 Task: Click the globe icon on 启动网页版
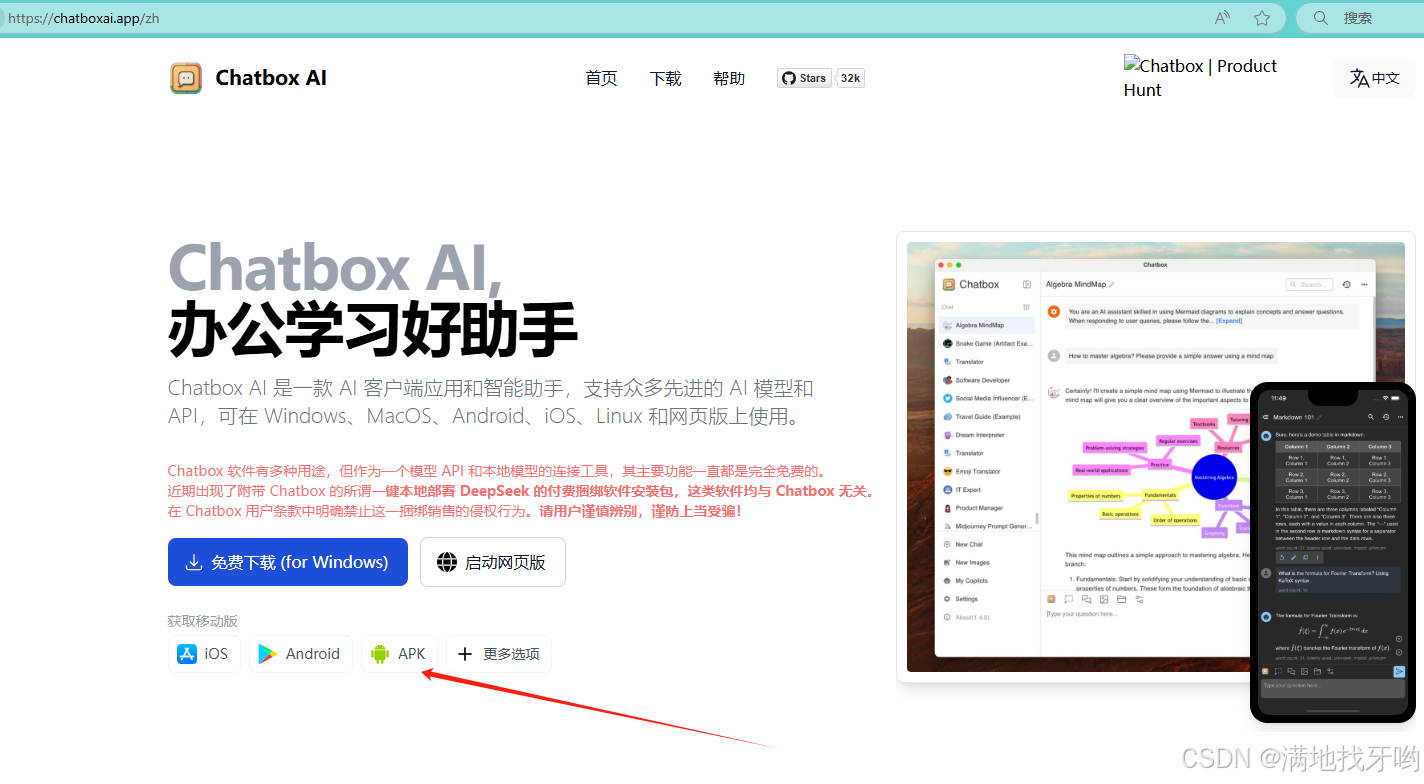point(447,562)
